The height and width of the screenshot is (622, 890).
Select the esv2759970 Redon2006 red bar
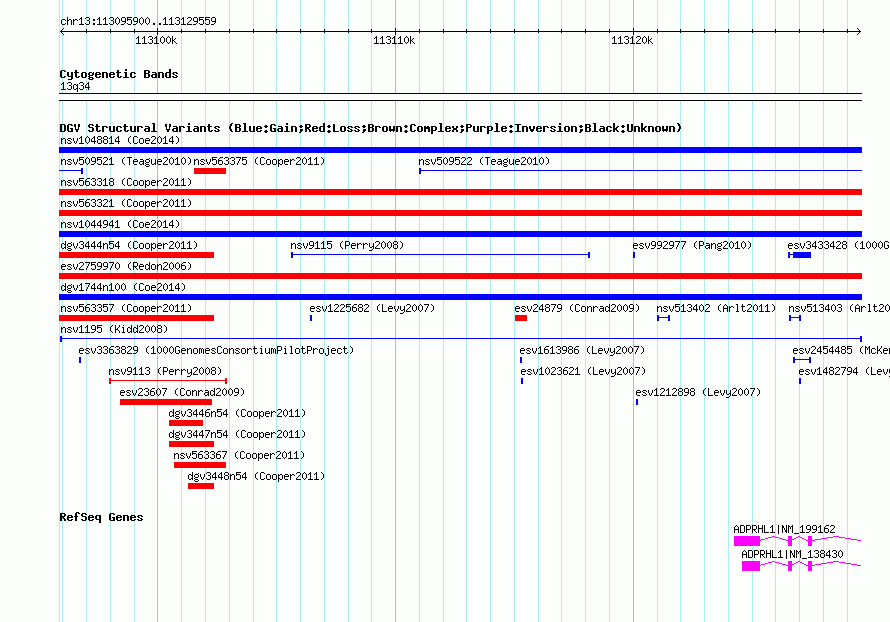[x=460, y=276]
